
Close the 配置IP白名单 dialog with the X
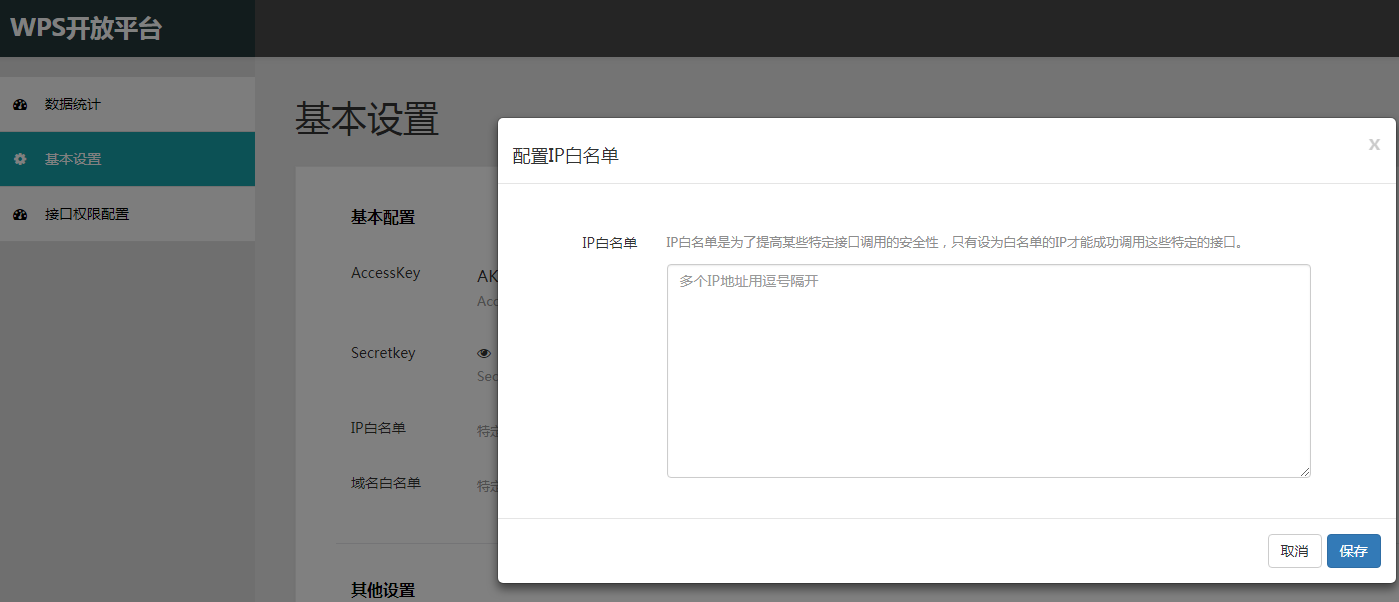coord(1374,144)
